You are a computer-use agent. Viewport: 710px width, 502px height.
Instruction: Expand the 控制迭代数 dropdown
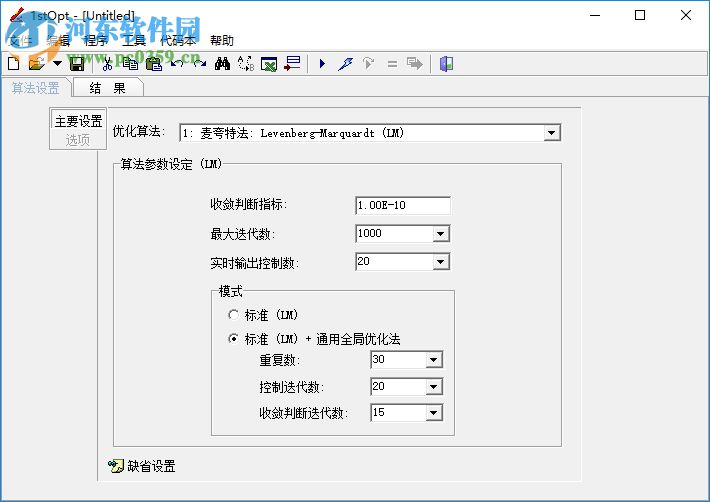(x=433, y=387)
